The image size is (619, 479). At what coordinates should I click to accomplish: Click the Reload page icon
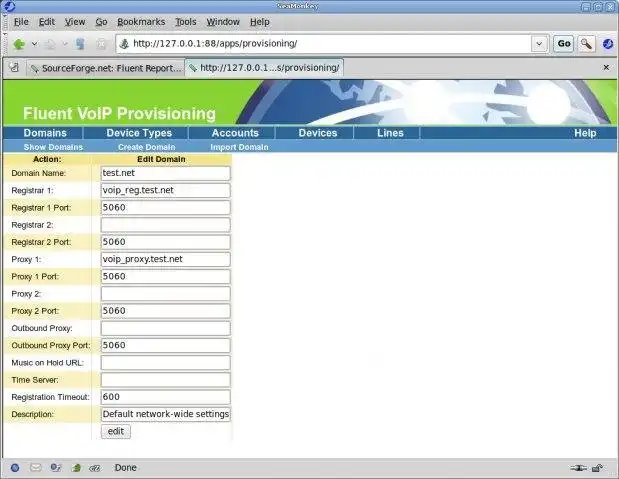(80, 44)
